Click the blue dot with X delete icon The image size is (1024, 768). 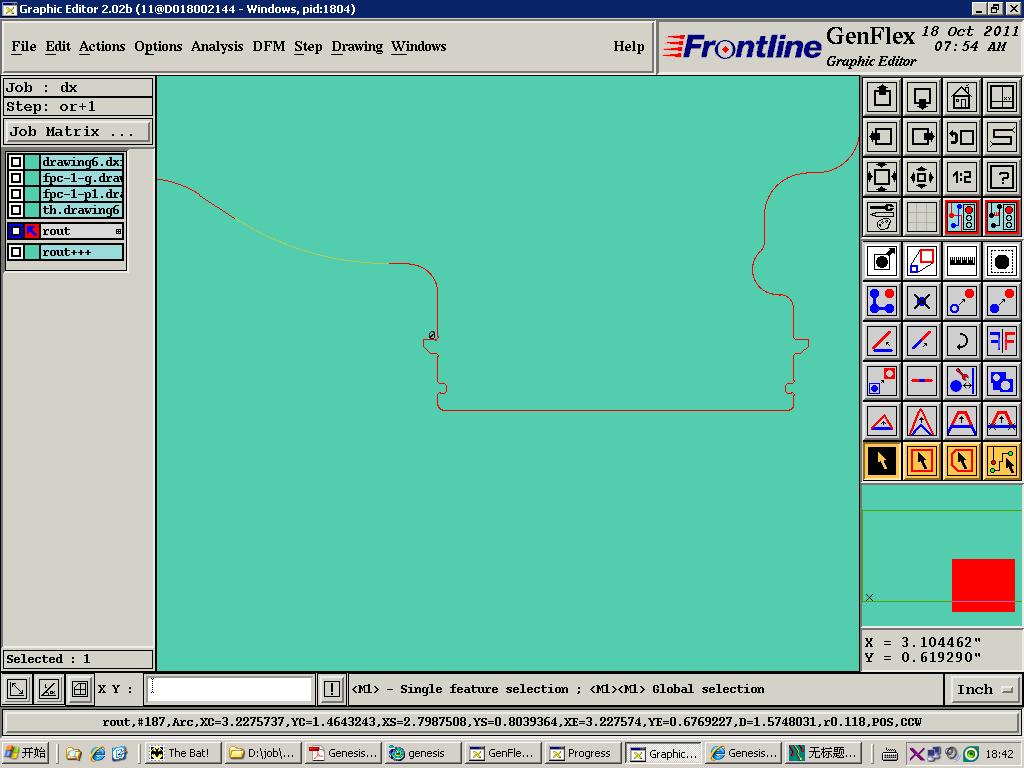coord(922,302)
